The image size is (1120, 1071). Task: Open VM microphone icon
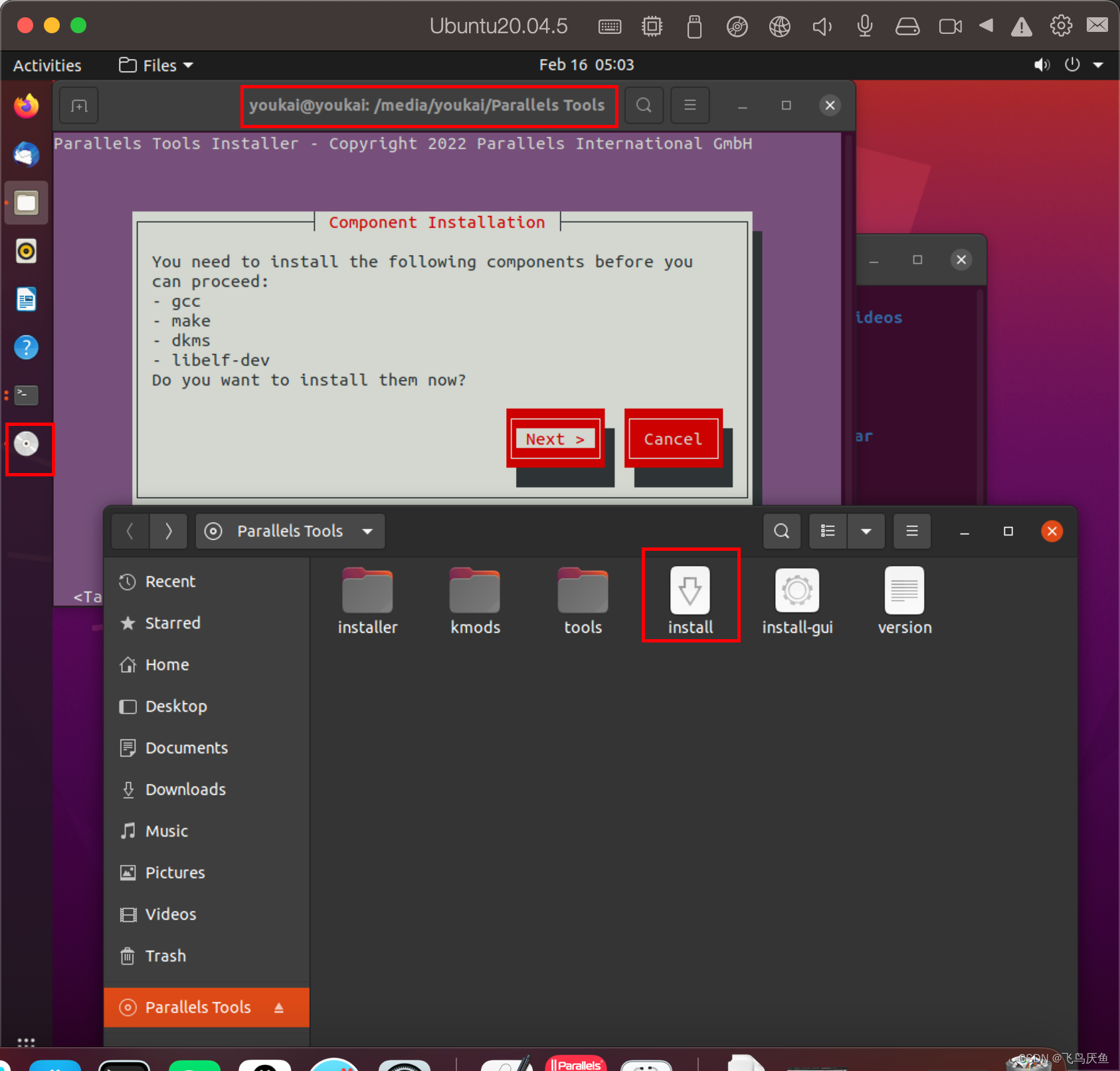coord(865,26)
